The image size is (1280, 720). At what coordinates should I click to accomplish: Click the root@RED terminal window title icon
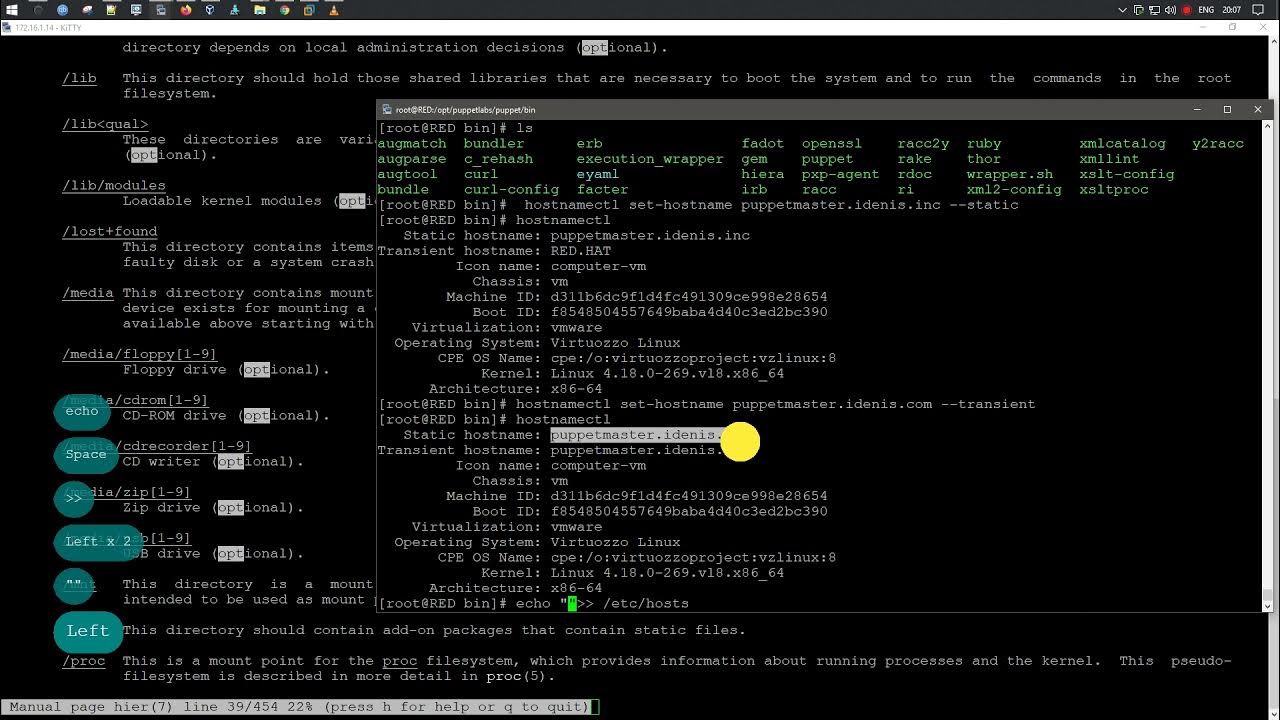(x=387, y=110)
